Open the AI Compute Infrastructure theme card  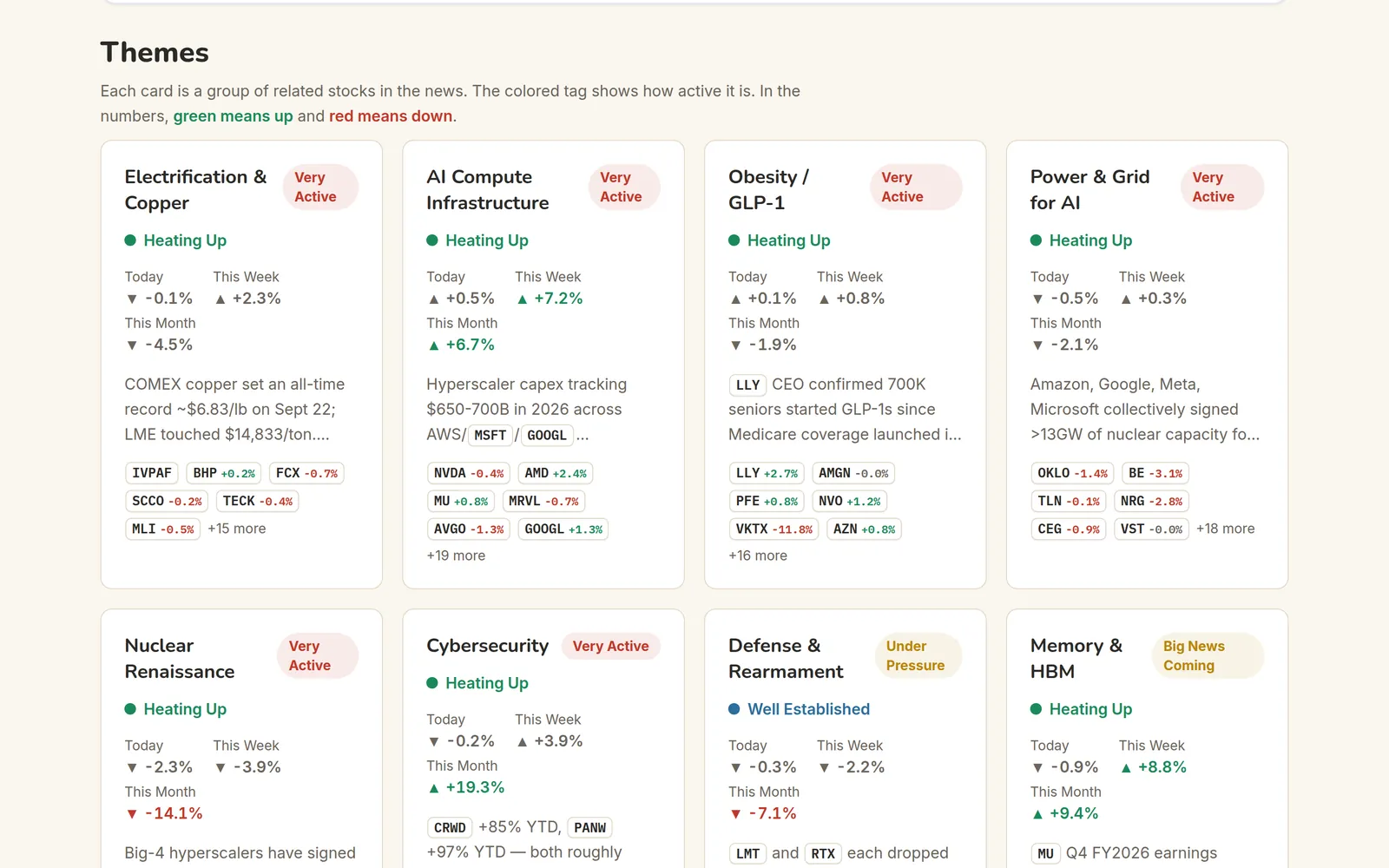pos(543,365)
